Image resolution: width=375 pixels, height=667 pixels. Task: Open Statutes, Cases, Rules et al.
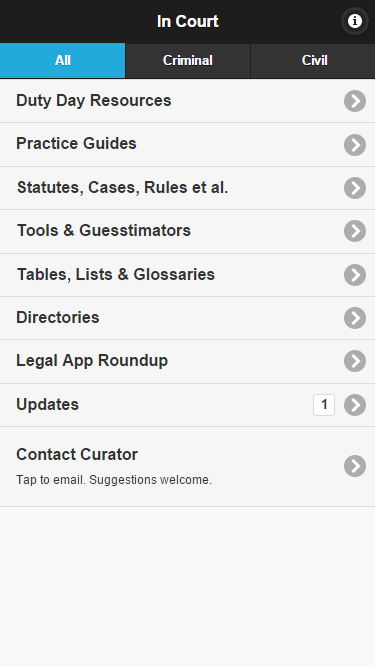[188, 188]
